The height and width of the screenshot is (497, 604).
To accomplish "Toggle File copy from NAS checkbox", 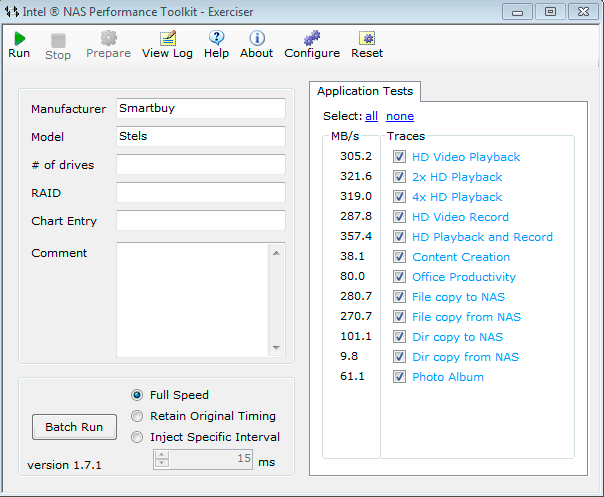I will point(399,317).
